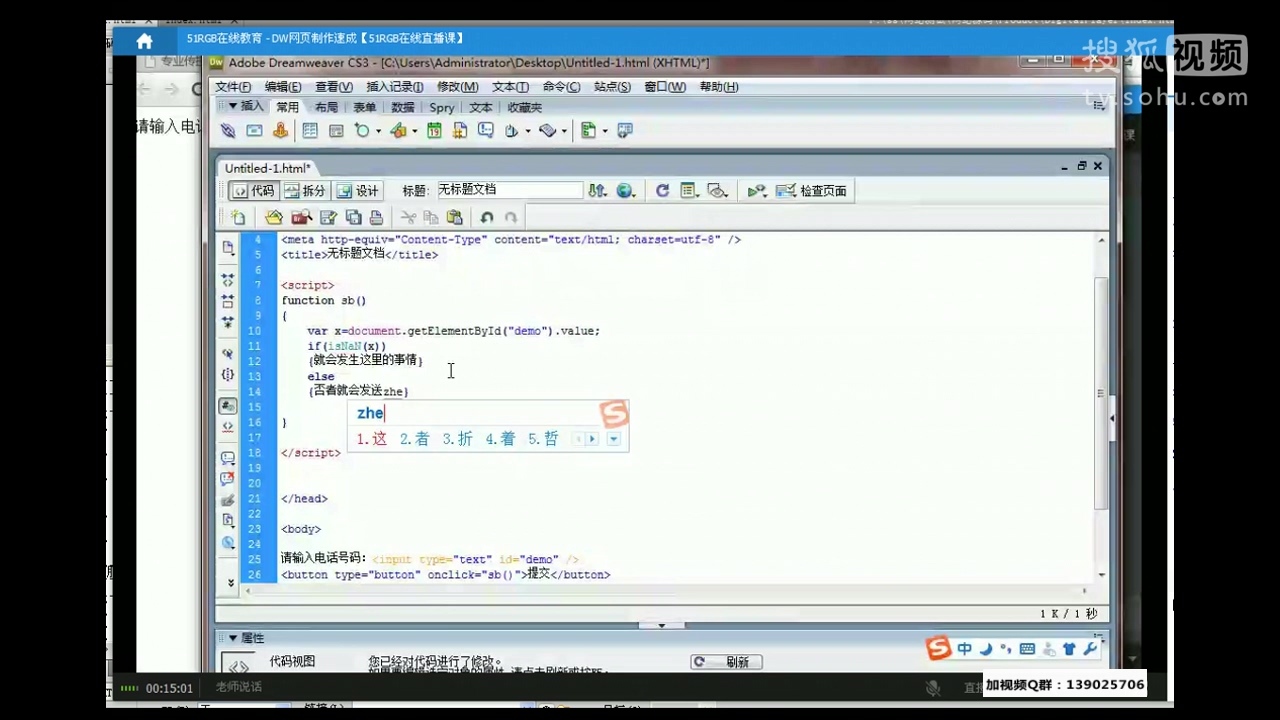Screen dimensions: 1280x720
Task: Click the hyperlink insert icon in toolbar
Action: (228, 131)
